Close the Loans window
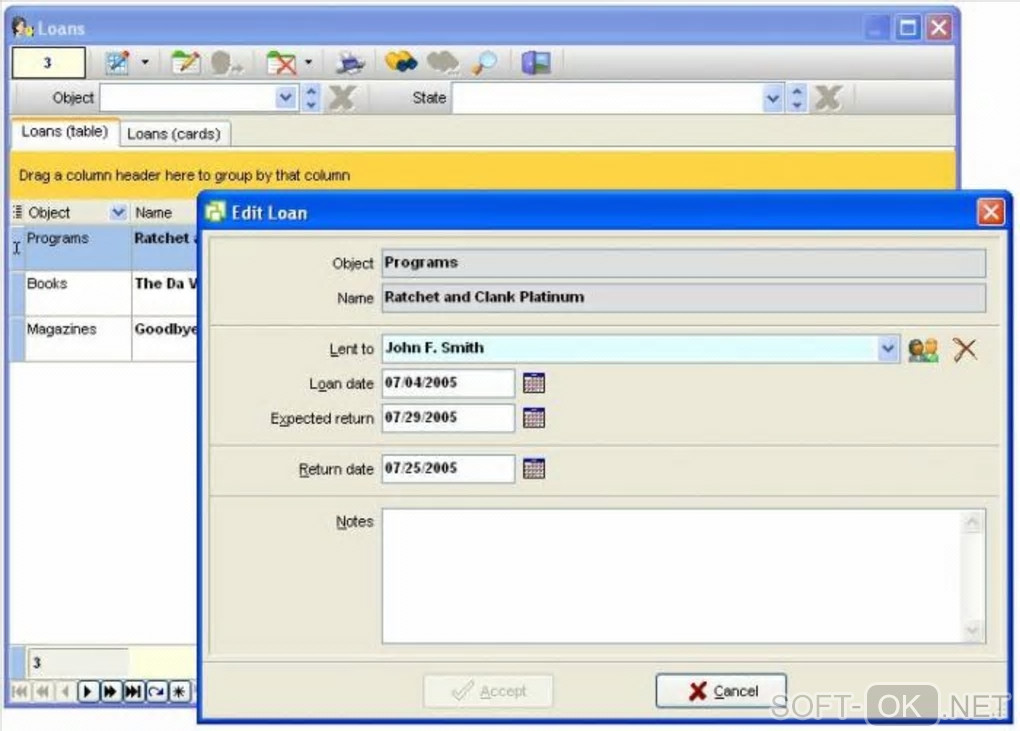 (x=939, y=28)
